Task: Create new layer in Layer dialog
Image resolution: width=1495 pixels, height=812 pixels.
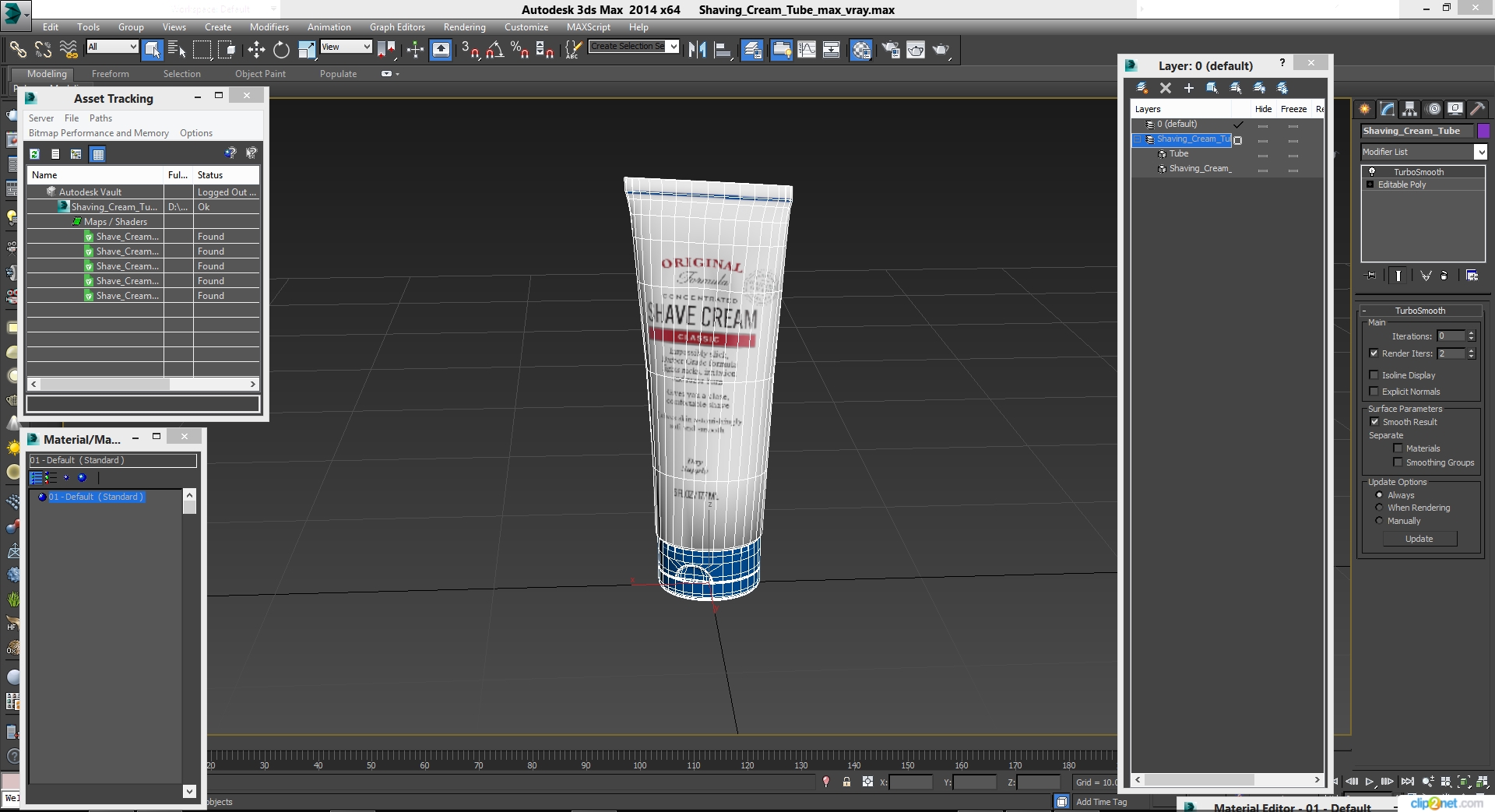Action: click(x=1142, y=88)
